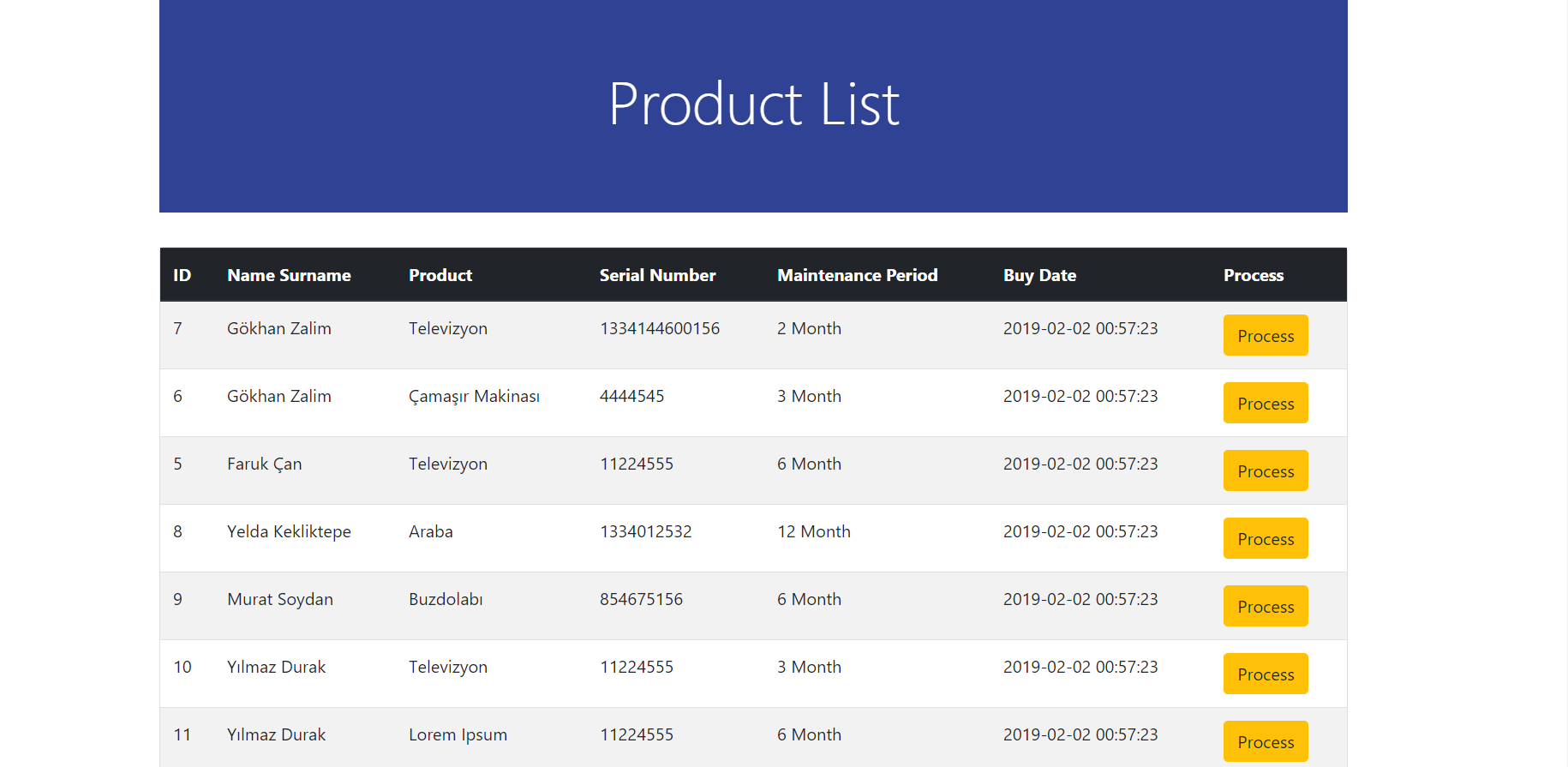The width and height of the screenshot is (1568, 767).
Task: Click Yılmaz Durak in ID 10 row
Action: click(277, 667)
